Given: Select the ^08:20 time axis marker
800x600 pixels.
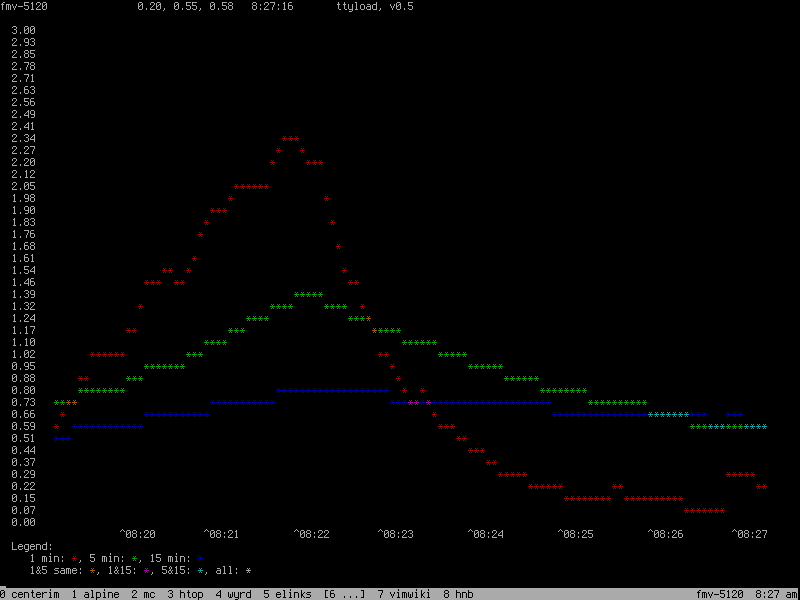Looking at the screenshot, I should tap(138, 534).
